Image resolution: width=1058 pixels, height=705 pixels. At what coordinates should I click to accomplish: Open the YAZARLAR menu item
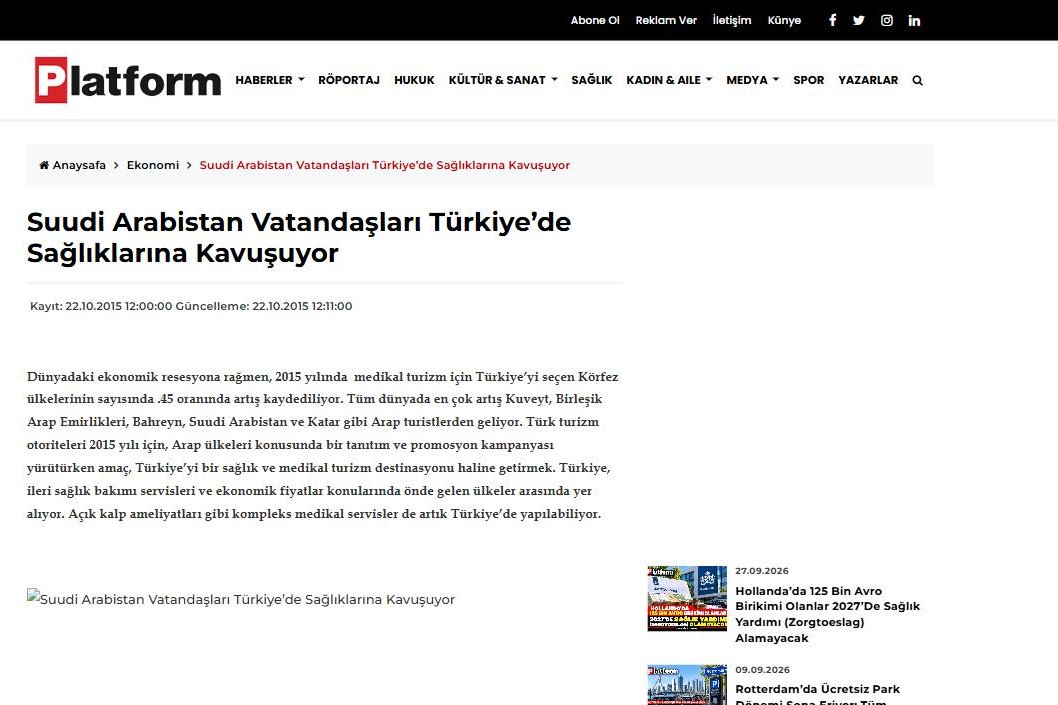[x=868, y=80]
